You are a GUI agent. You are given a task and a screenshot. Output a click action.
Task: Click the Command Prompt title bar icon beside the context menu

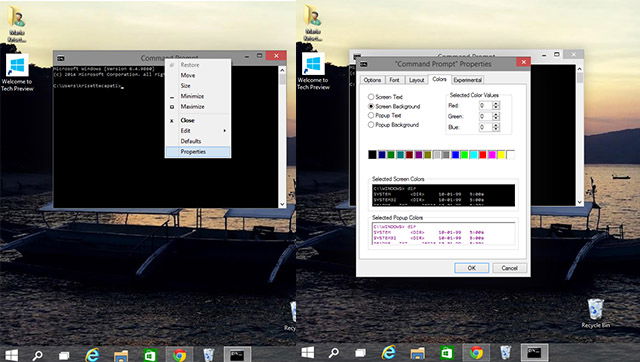(x=61, y=58)
